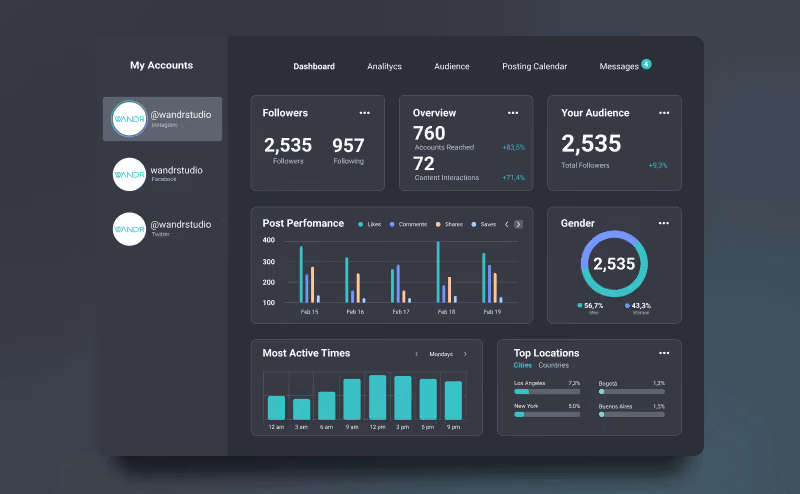Open the Top Locations card options menu
This screenshot has height=494, width=800.
pyautogui.click(x=664, y=353)
